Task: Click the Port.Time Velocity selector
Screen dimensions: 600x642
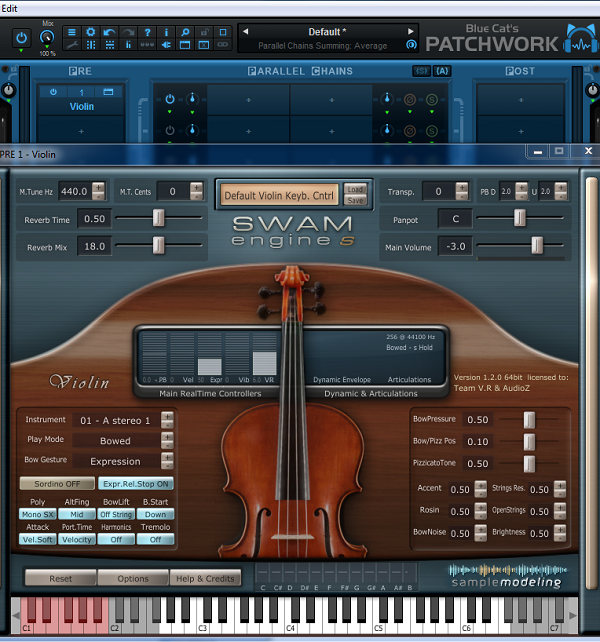Action: tap(77, 539)
